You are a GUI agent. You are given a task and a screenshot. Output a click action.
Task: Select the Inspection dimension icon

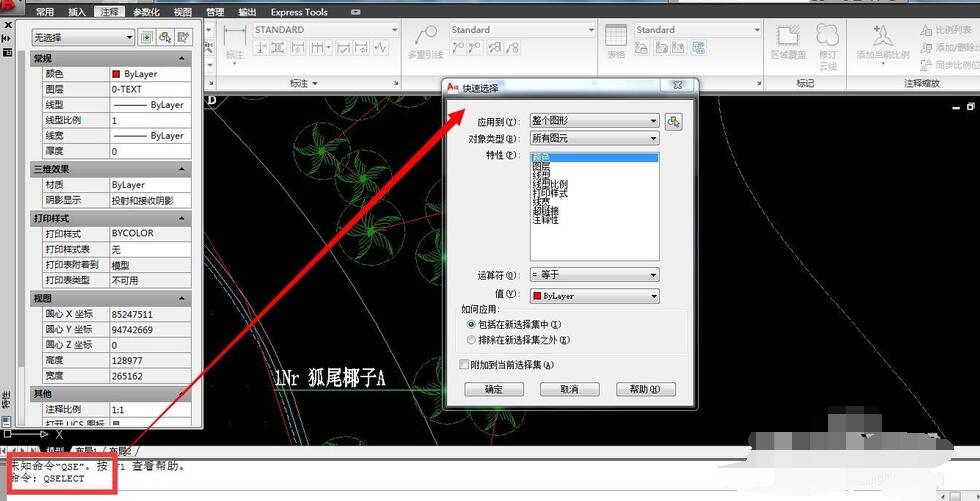[x=343, y=47]
